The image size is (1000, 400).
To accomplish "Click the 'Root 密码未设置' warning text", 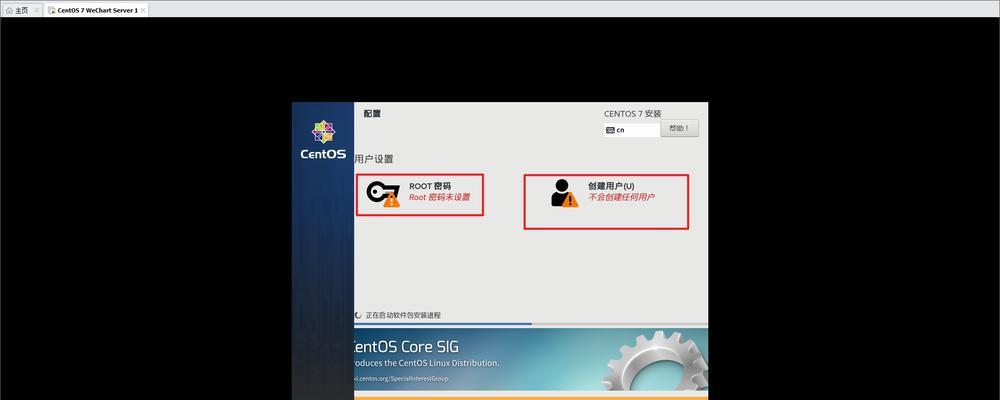I will point(439,197).
